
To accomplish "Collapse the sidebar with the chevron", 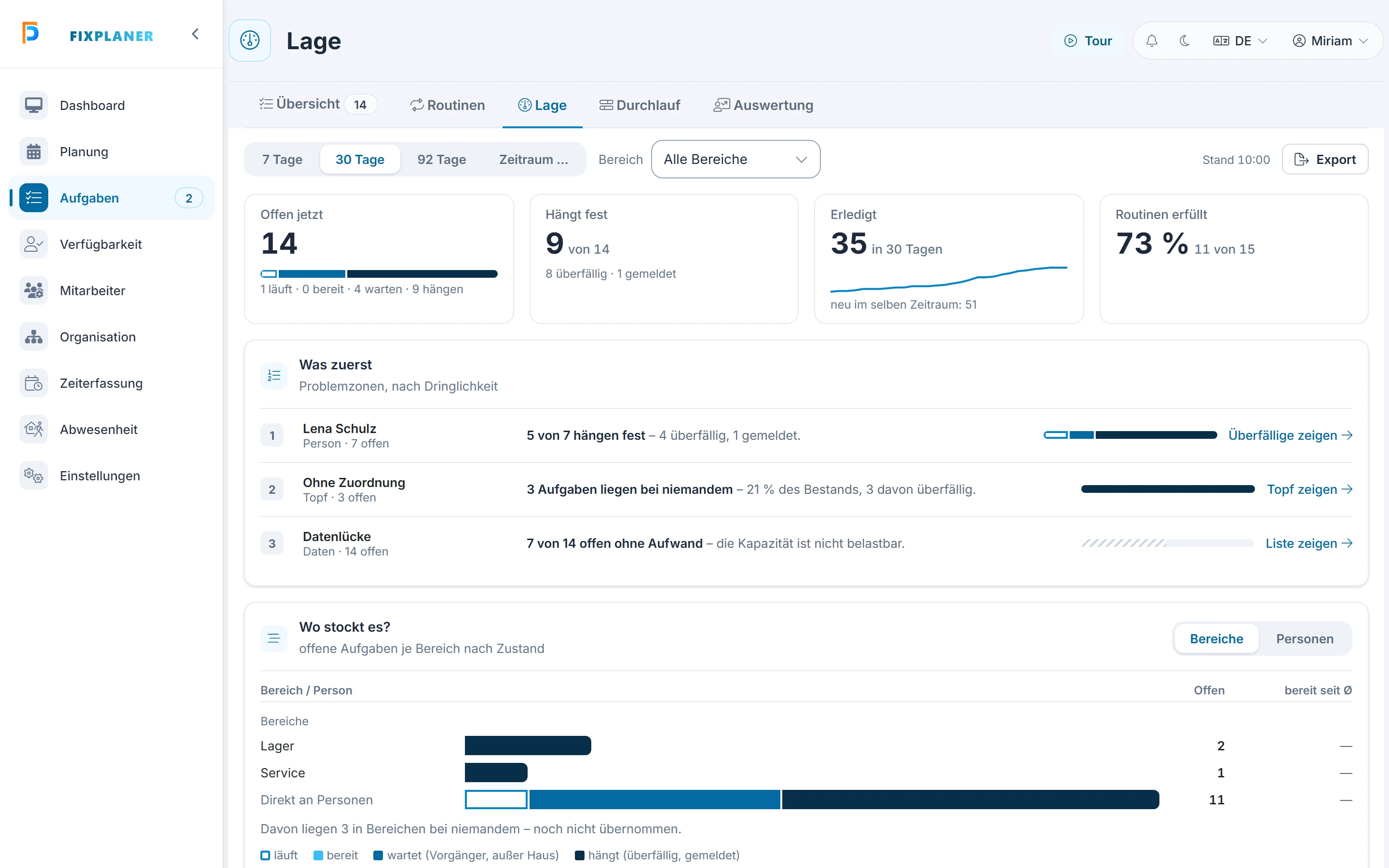I will [195, 34].
